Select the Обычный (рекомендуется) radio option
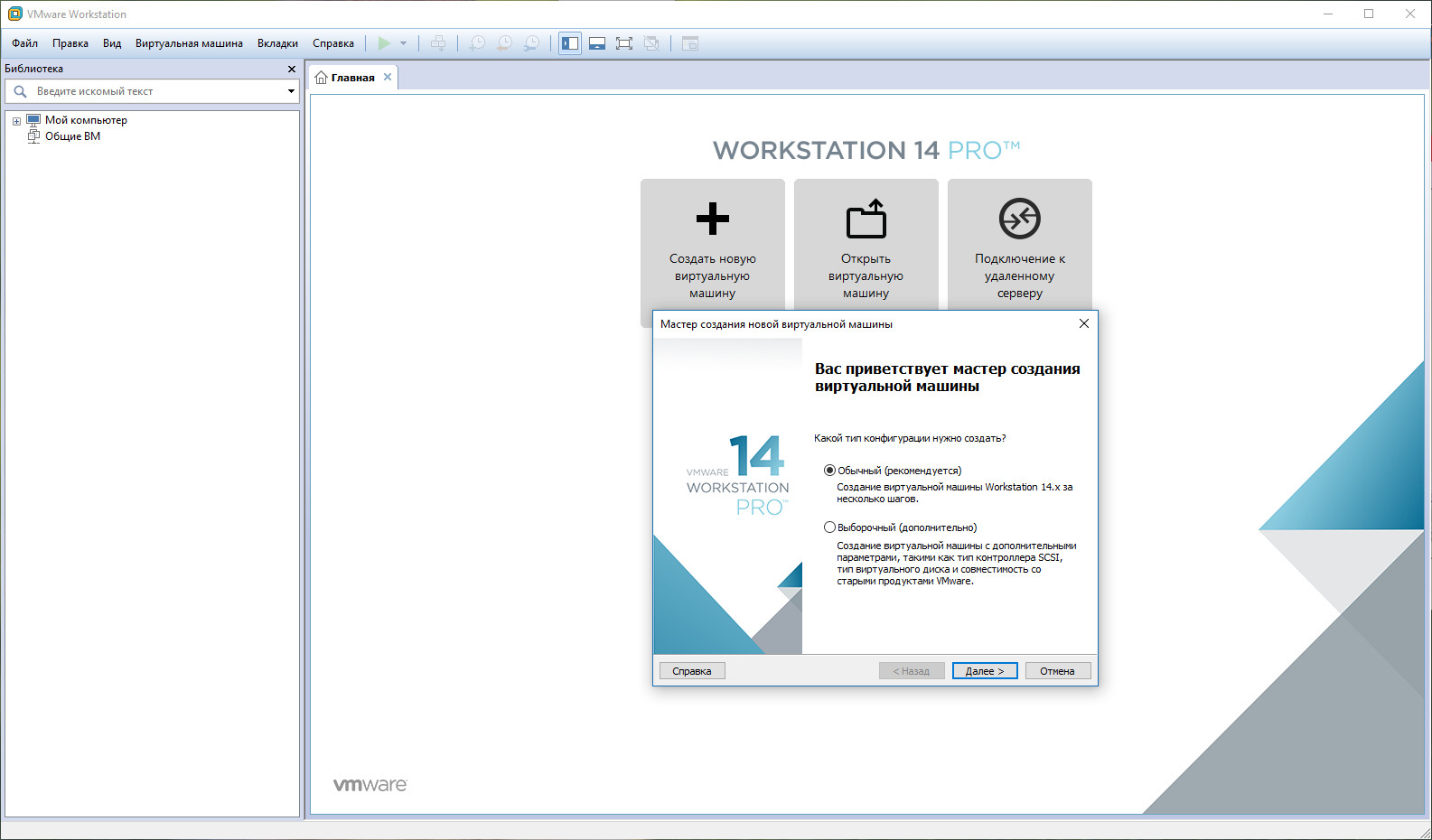Screen dimensions: 1432x840 (x=829, y=471)
